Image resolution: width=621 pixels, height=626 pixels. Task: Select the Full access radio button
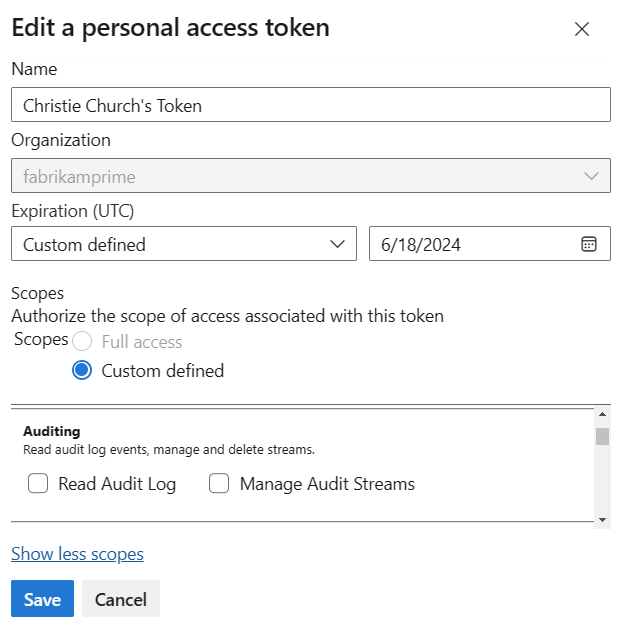point(82,342)
